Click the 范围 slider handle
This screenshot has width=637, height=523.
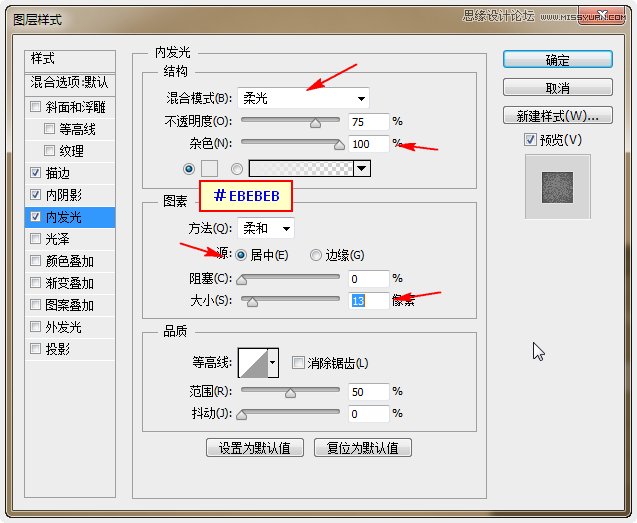(290, 393)
